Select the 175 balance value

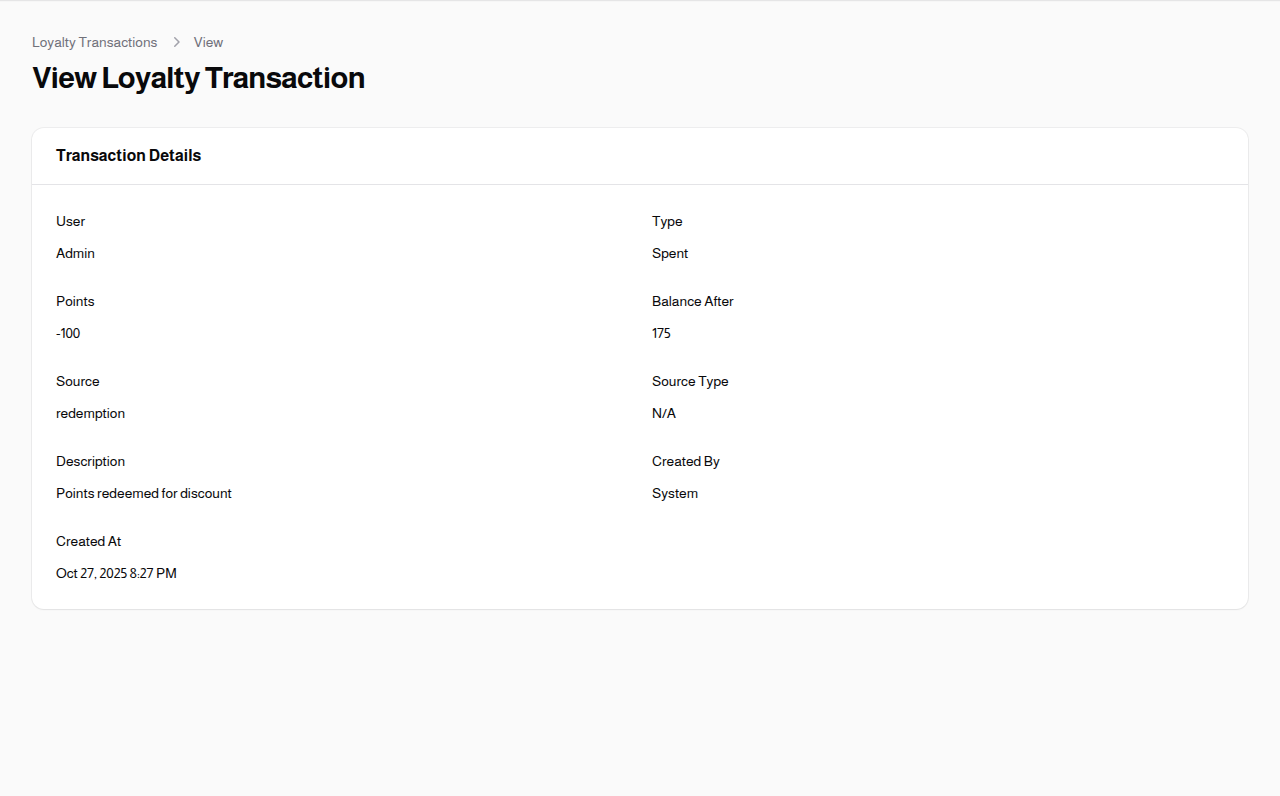(661, 333)
